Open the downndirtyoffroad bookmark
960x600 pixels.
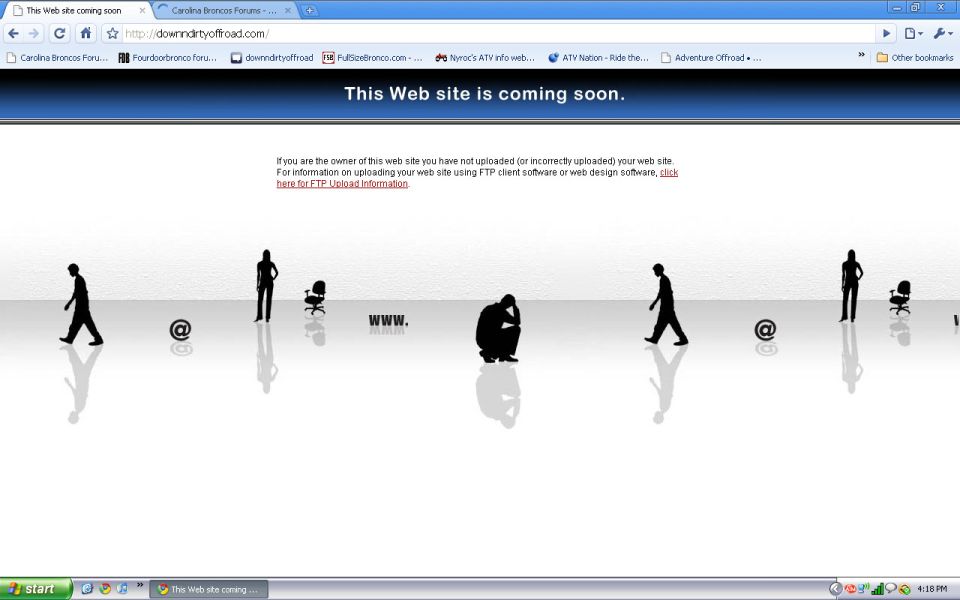272,58
